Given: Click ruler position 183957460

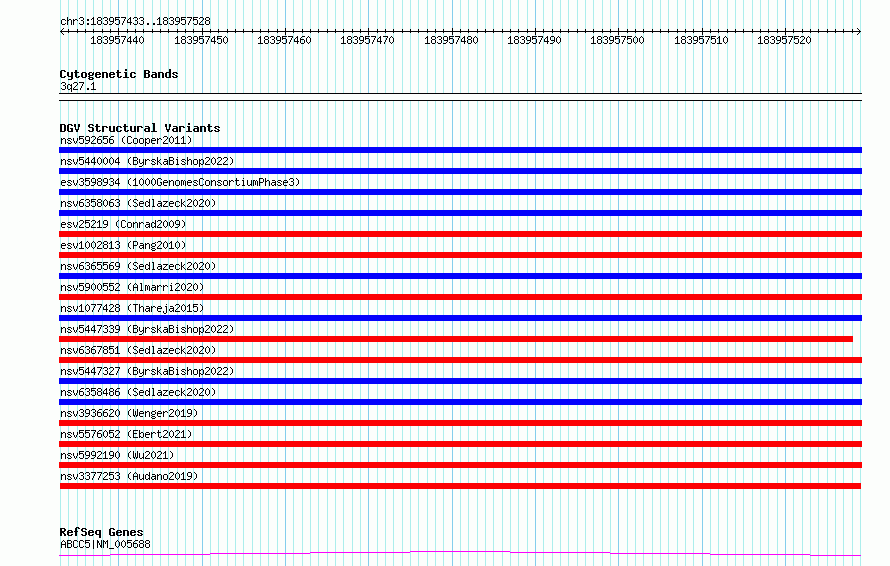Looking at the screenshot, I should 284,40.
